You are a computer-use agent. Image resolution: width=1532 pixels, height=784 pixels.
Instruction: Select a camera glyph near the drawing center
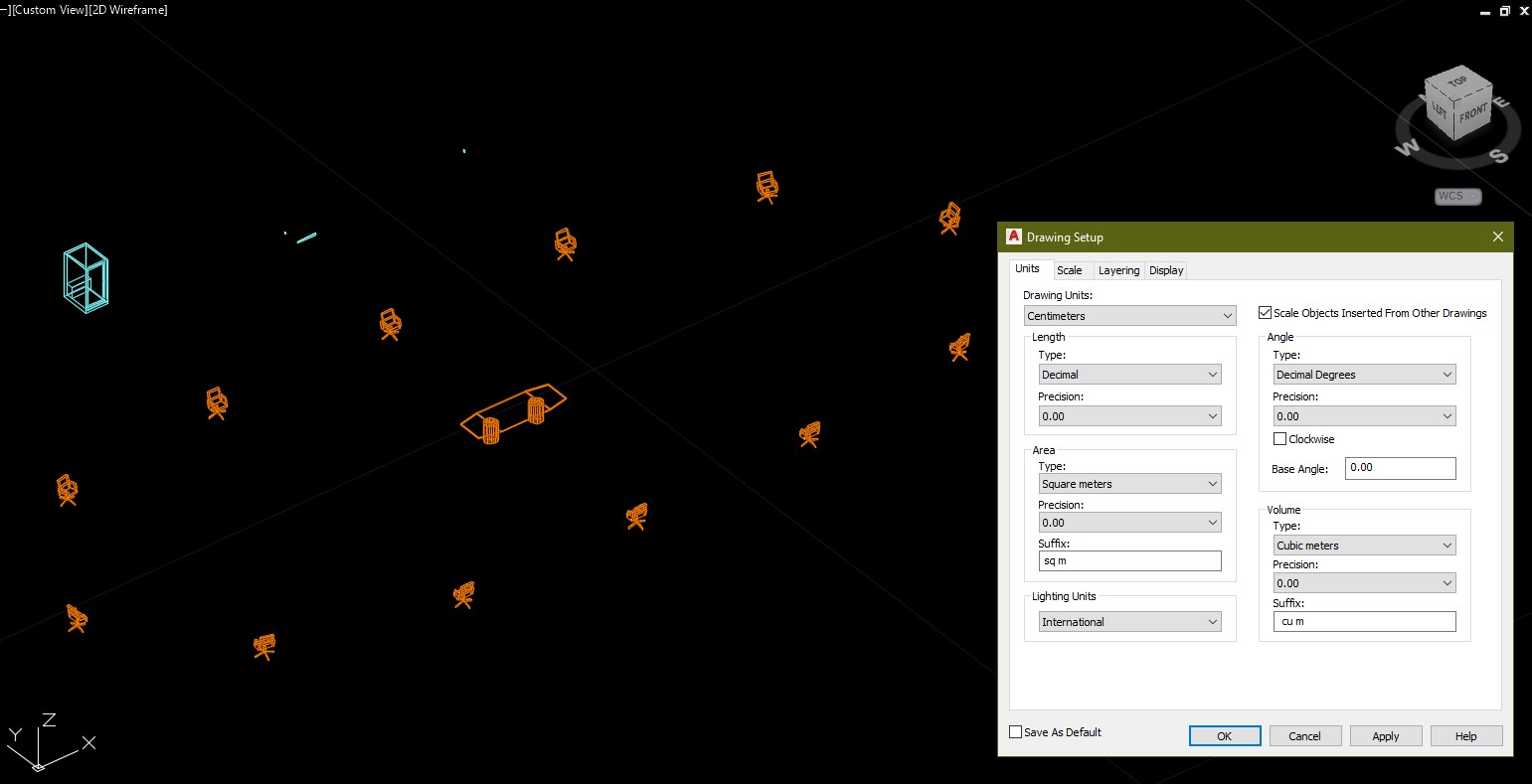[x=637, y=517]
